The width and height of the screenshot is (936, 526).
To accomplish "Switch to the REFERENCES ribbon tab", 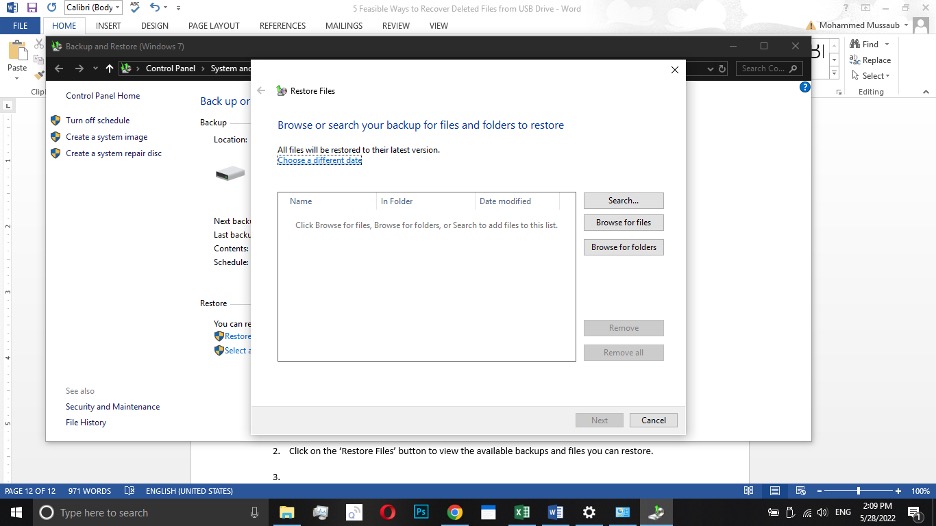I will [x=282, y=26].
